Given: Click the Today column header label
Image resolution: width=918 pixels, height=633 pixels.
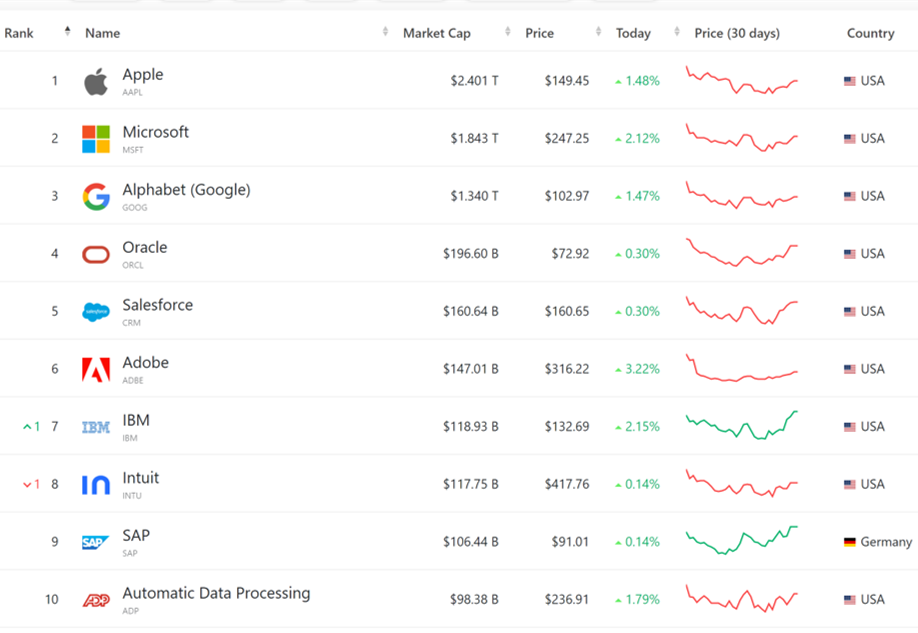Looking at the screenshot, I should click(633, 33).
